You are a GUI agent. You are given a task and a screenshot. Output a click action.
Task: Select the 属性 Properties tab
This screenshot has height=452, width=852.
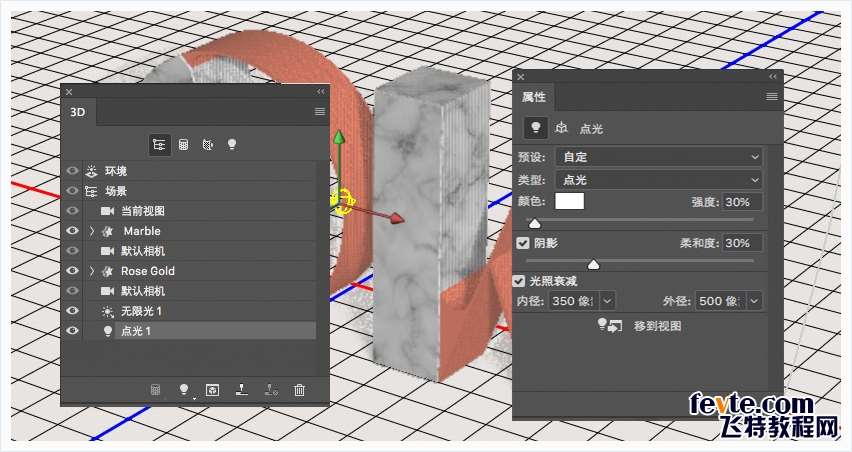(534, 97)
